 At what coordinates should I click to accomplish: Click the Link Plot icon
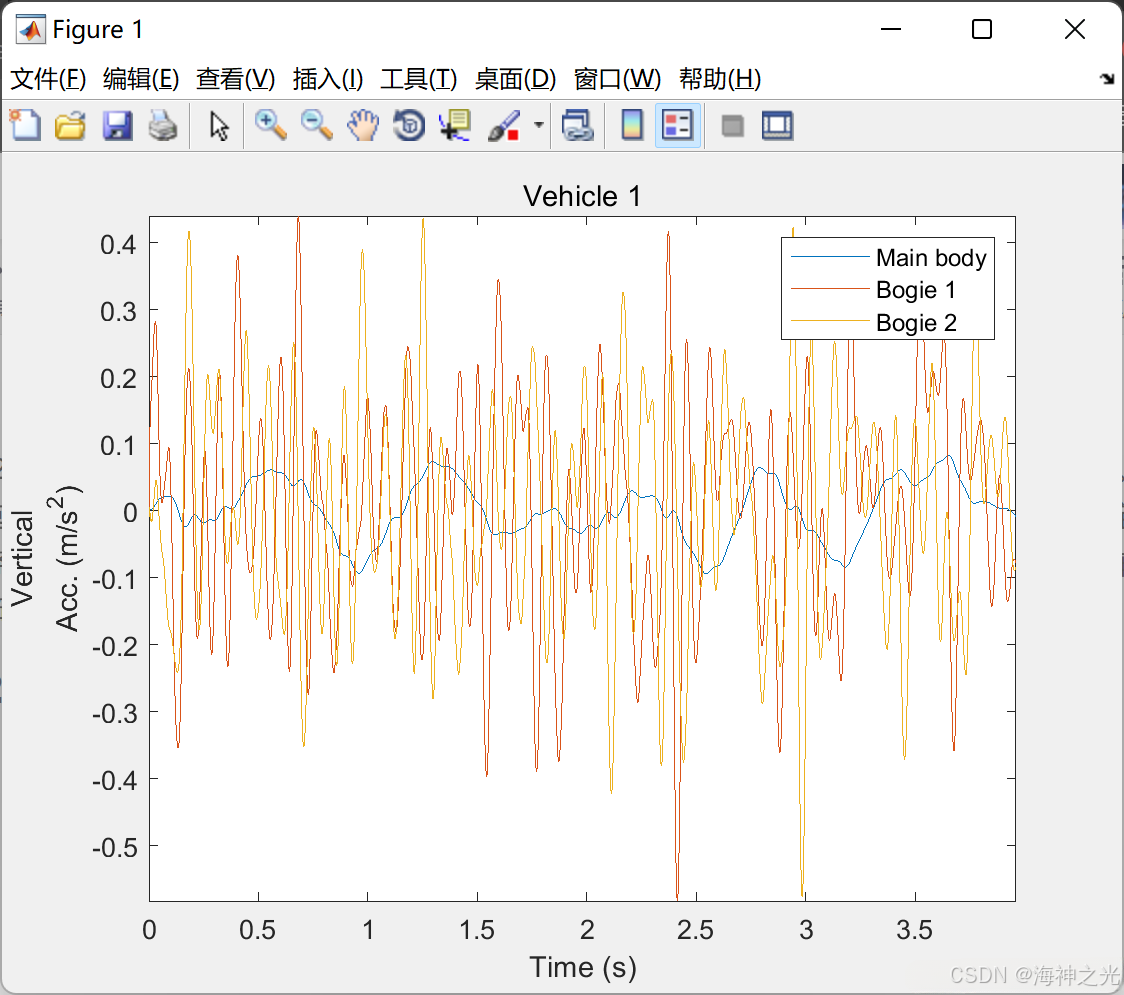(x=578, y=125)
